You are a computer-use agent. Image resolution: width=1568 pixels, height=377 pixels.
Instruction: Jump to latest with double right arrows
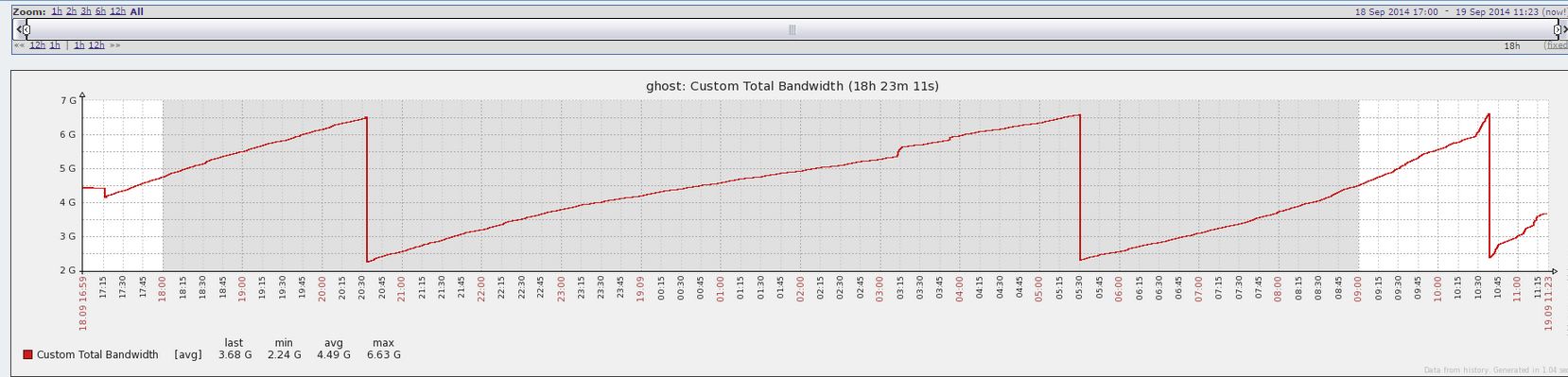click(x=115, y=45)
